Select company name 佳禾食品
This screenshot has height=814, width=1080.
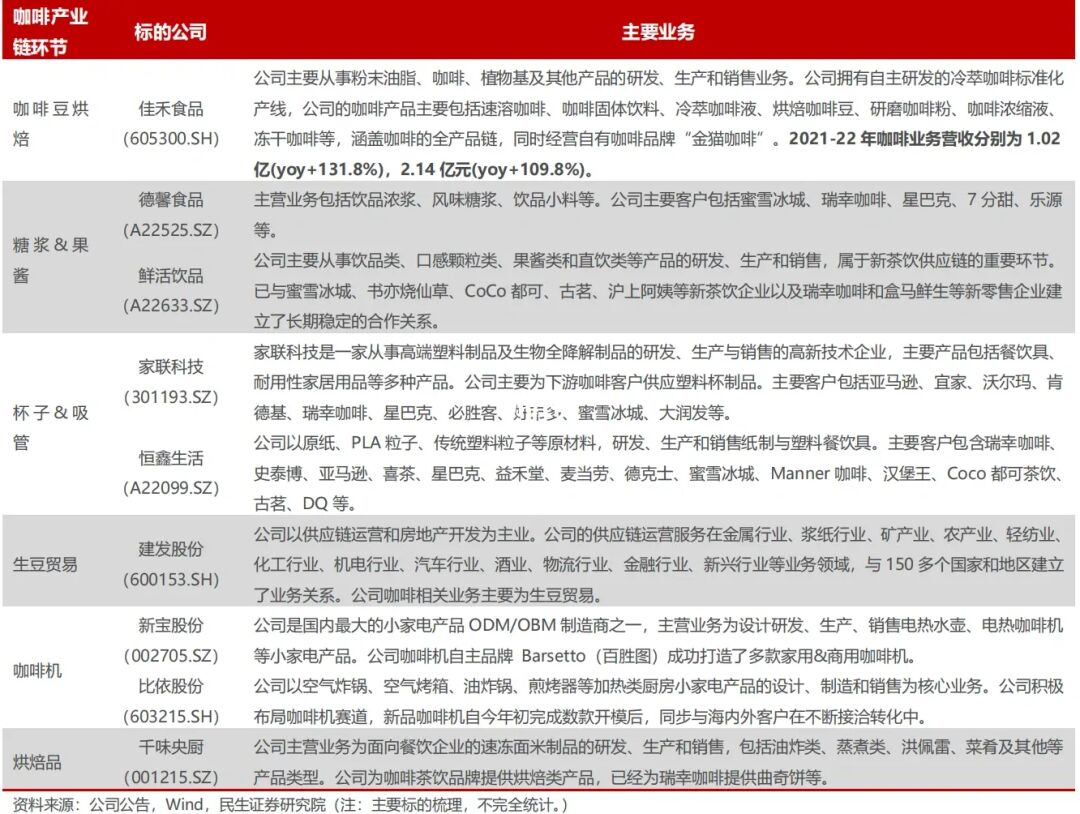point(171,108)
